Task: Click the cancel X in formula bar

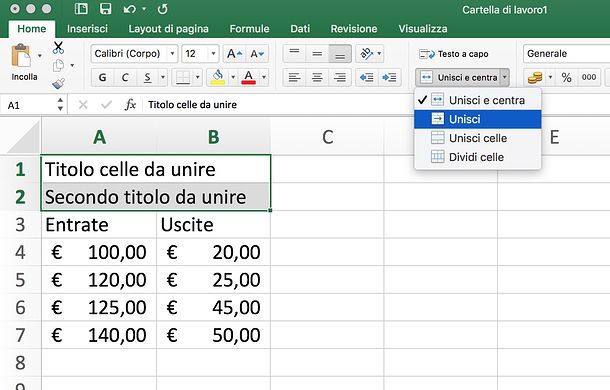Action: click(x=83, y=105)
